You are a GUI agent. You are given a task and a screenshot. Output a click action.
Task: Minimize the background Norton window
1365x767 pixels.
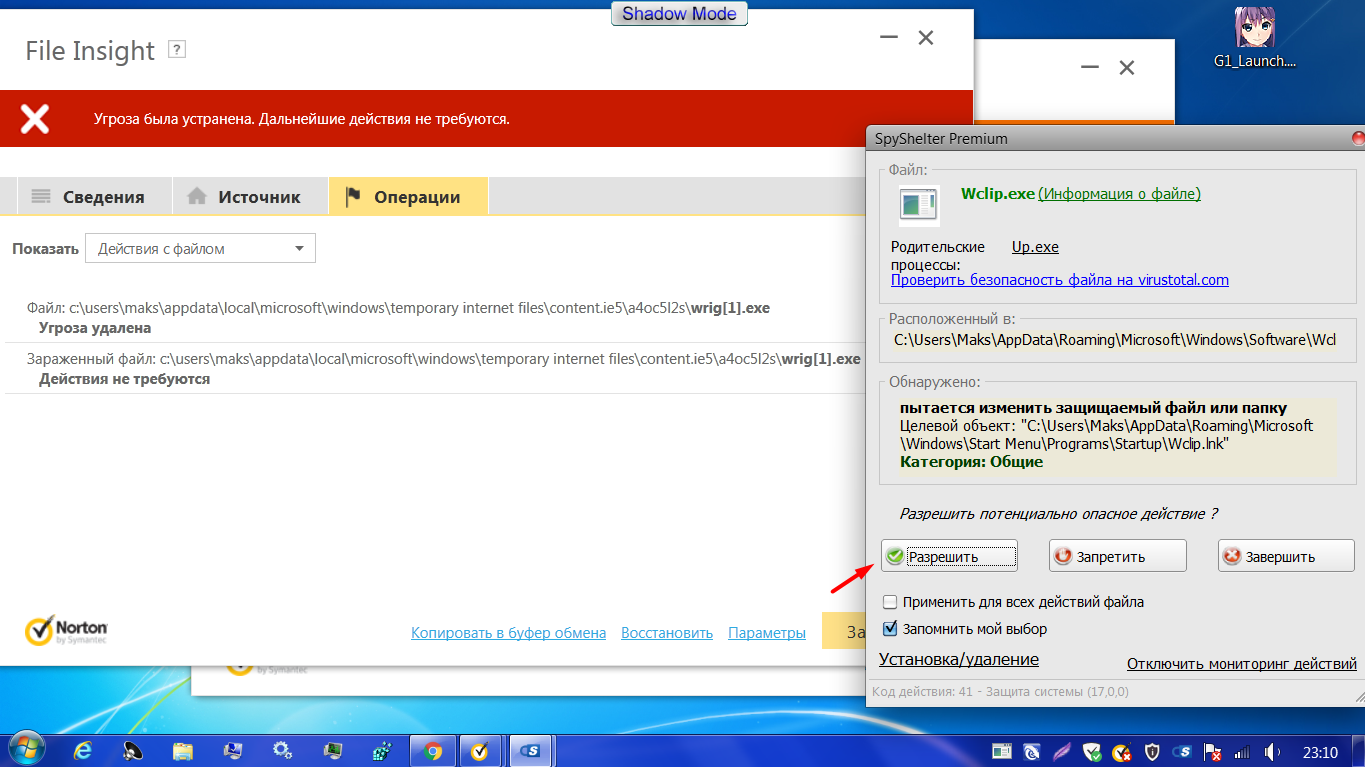pos(1090,68)
